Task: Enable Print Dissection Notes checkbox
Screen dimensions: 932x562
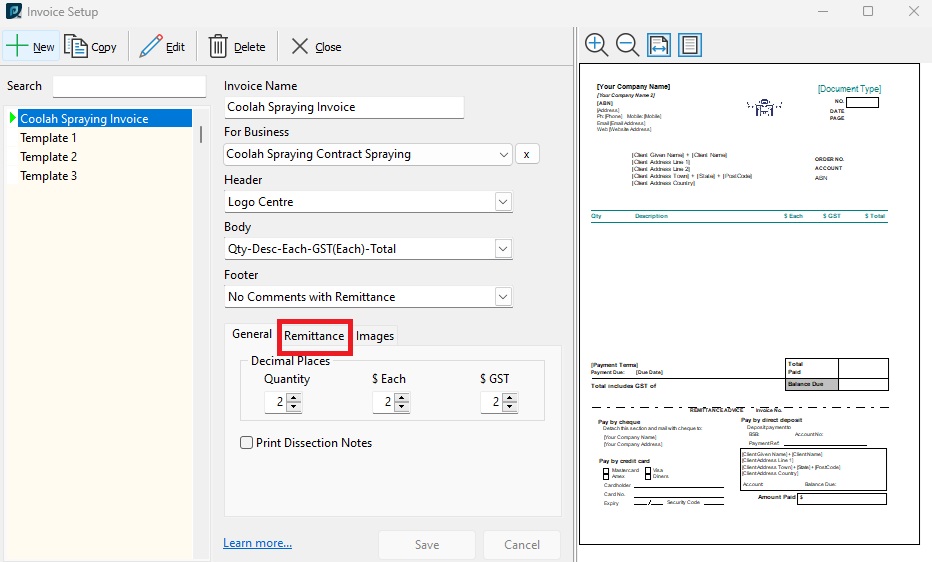Action: point(247,443)
